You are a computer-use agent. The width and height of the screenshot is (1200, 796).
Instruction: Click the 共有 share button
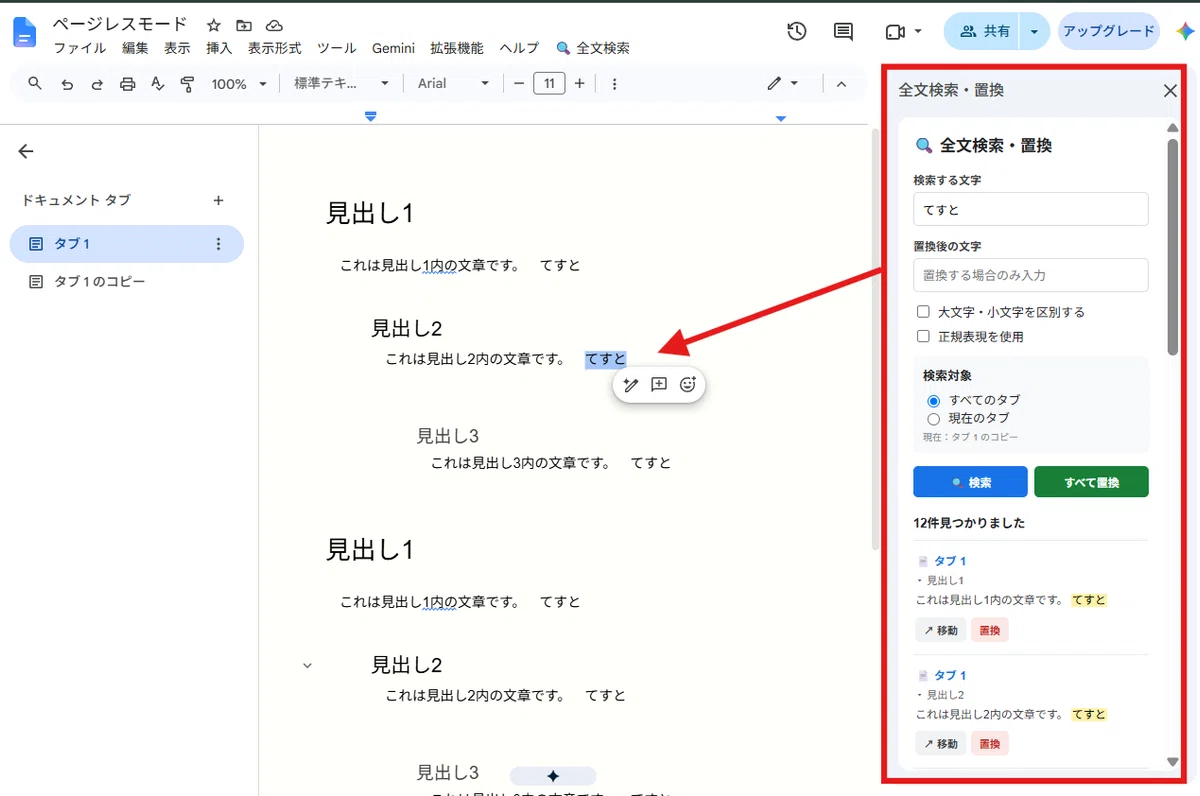pos(984,32)
